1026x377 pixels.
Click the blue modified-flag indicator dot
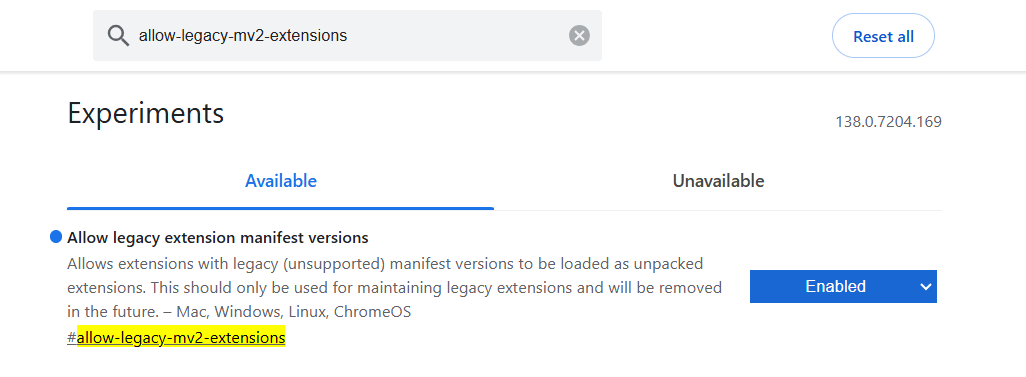click(x=56, y=237)
